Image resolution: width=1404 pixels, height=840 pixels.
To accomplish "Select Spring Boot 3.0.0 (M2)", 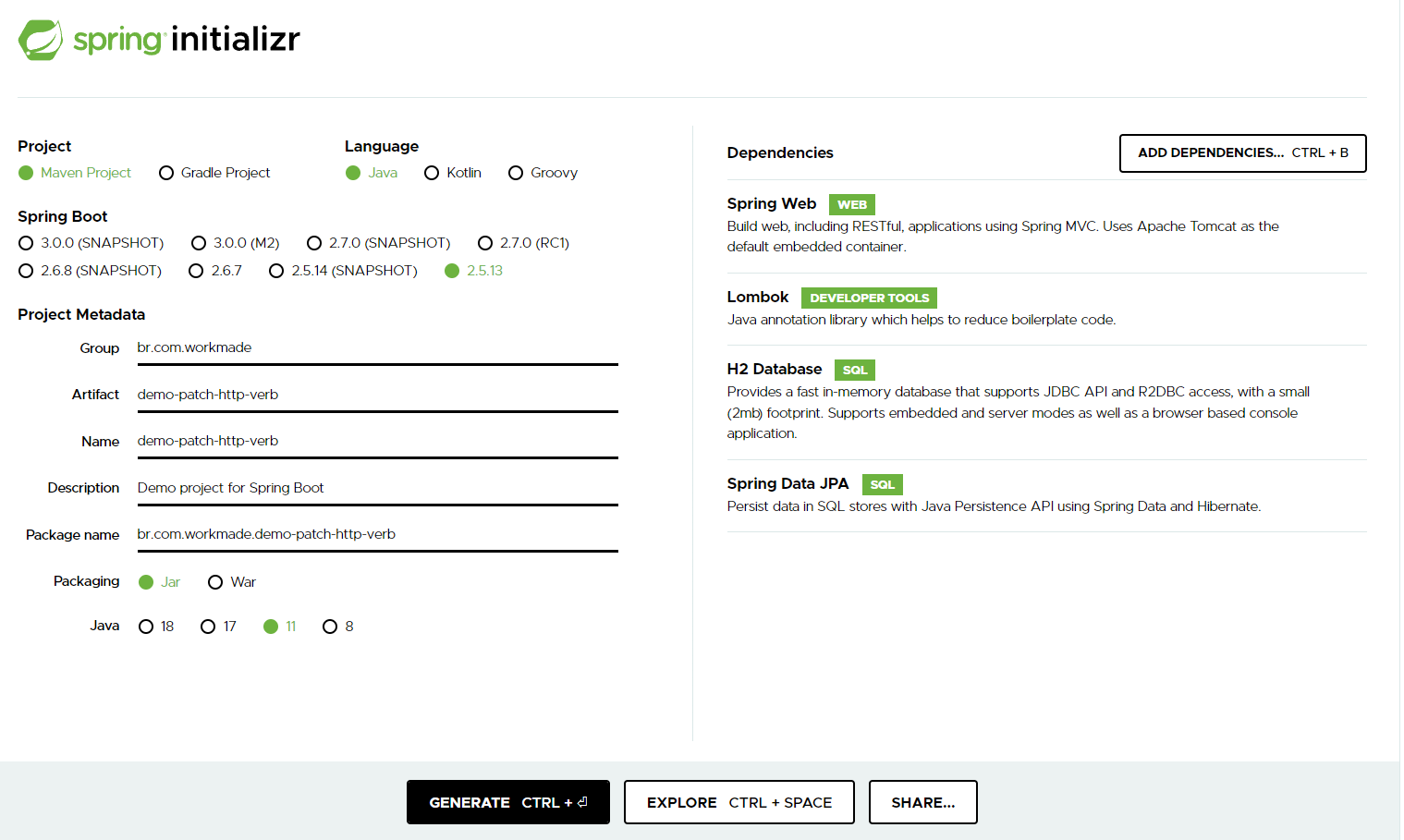I will [x=236, y=243].
